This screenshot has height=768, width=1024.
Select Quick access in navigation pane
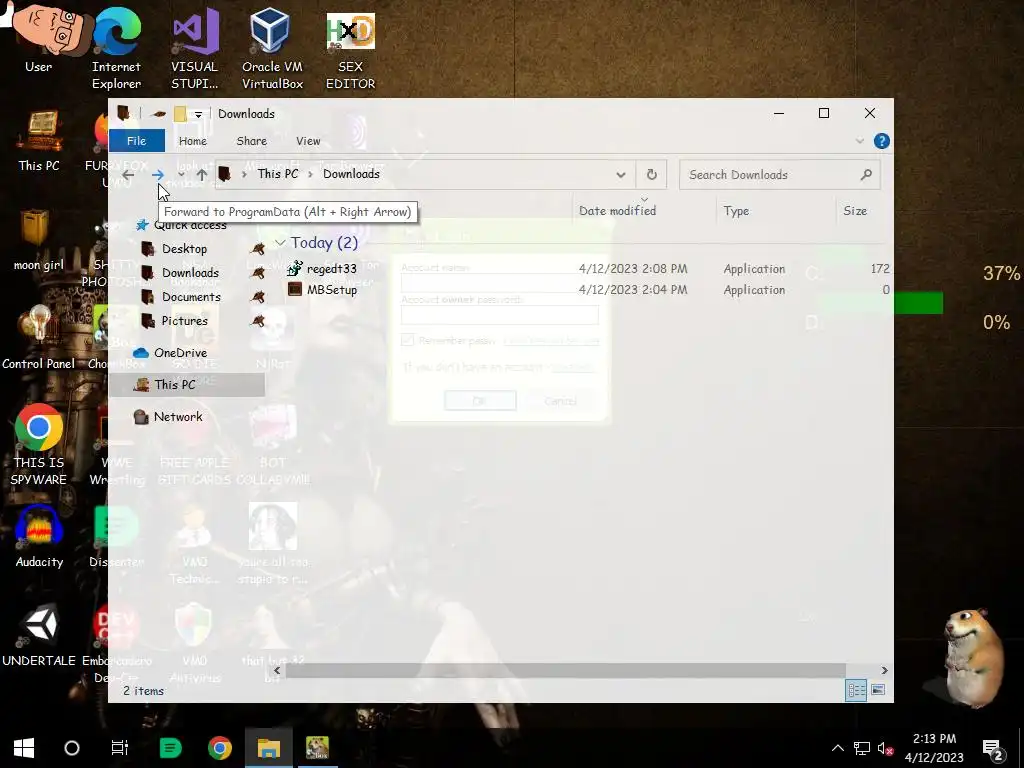[x=190, y=225]
